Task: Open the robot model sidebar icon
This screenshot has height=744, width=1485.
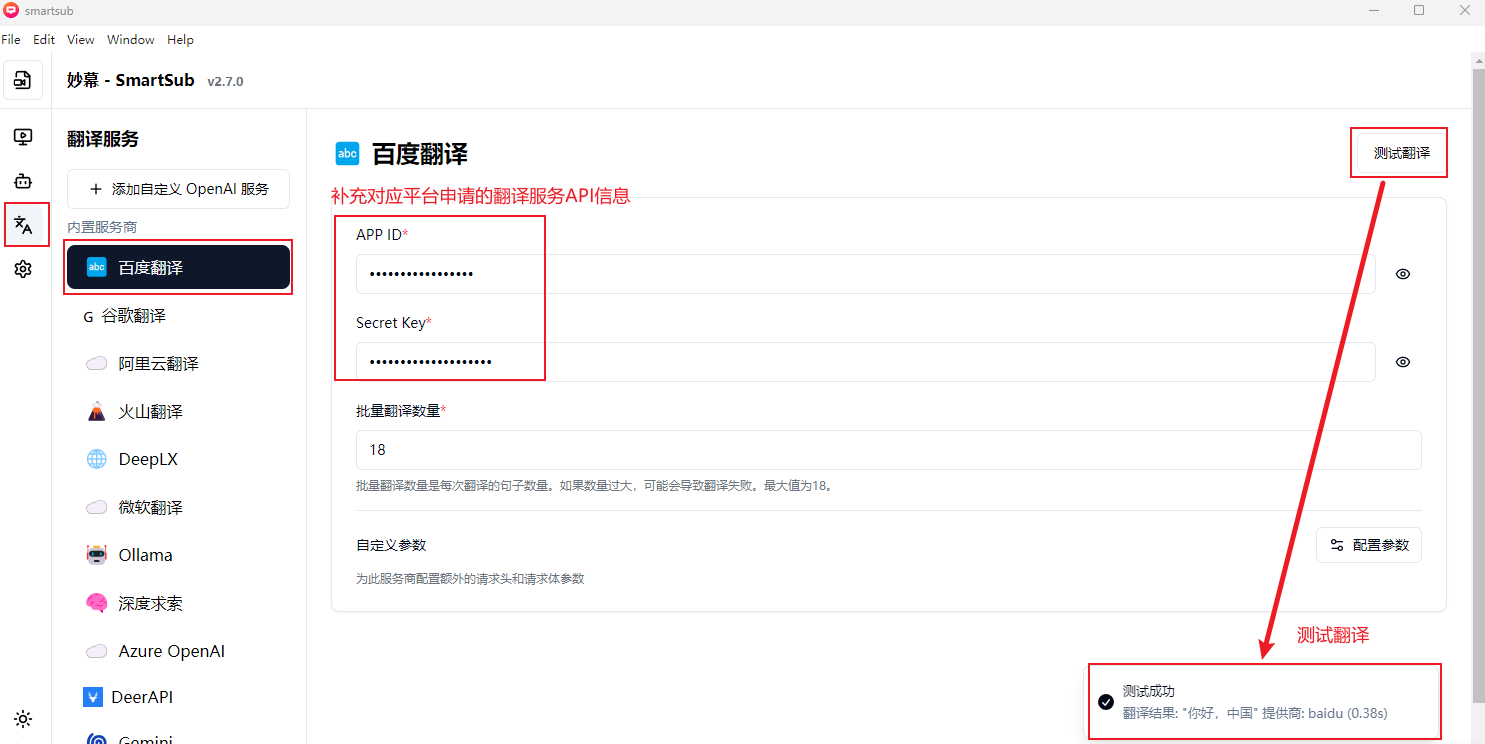Action: tap(23, 181)
